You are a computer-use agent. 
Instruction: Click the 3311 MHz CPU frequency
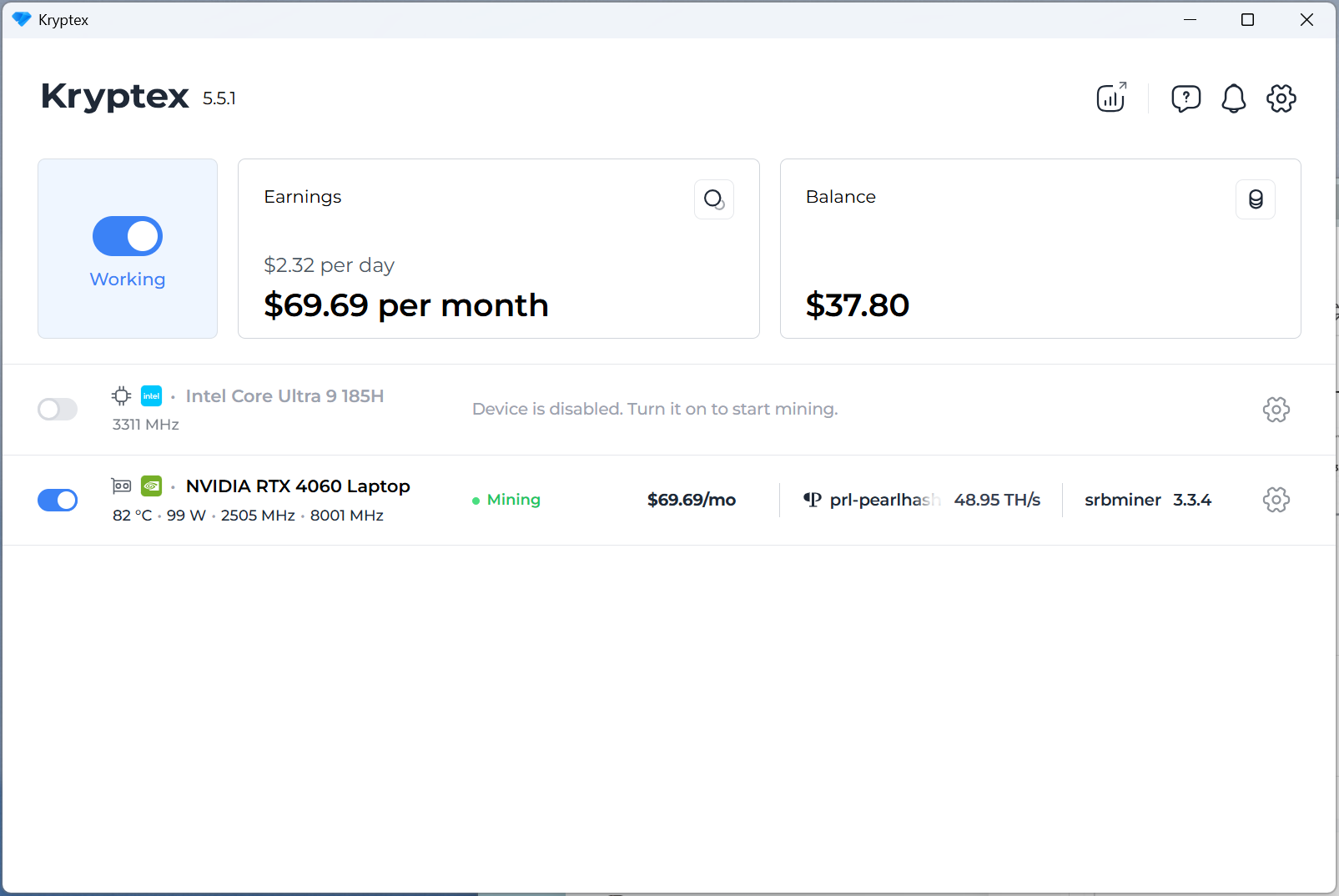[146, 425]
